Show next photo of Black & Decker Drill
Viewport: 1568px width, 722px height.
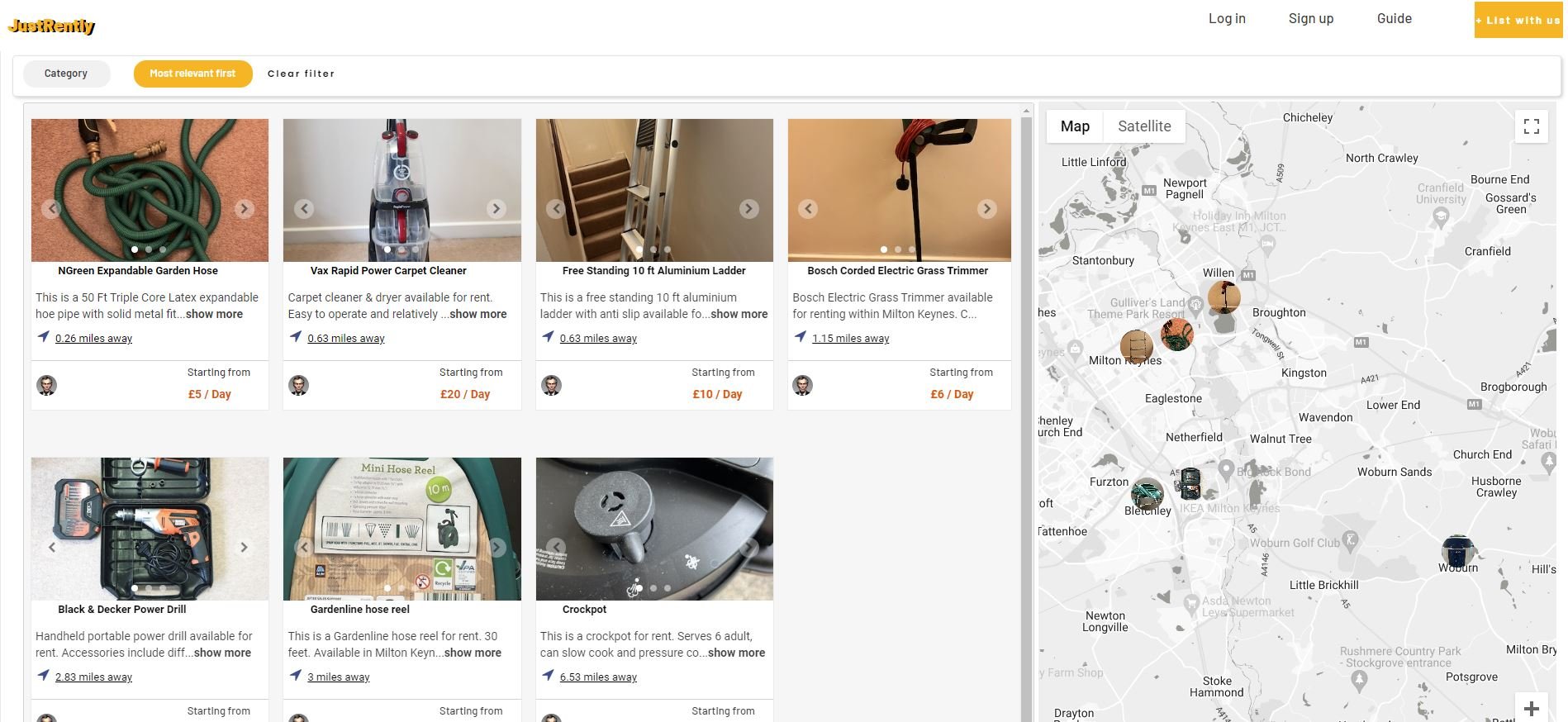[244, 547]
